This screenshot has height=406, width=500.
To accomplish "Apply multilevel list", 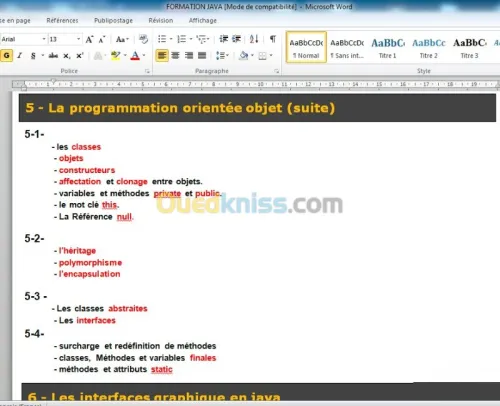I will [x=202, y=39].
